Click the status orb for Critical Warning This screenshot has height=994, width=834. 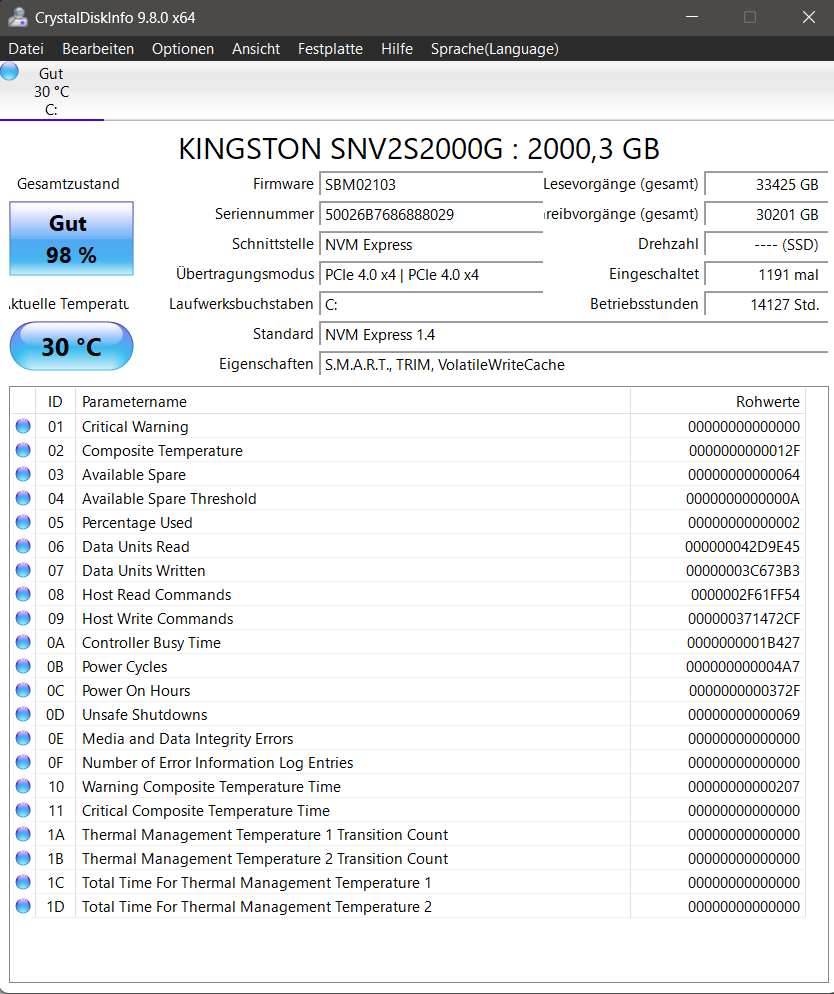[x=23, y=426]
